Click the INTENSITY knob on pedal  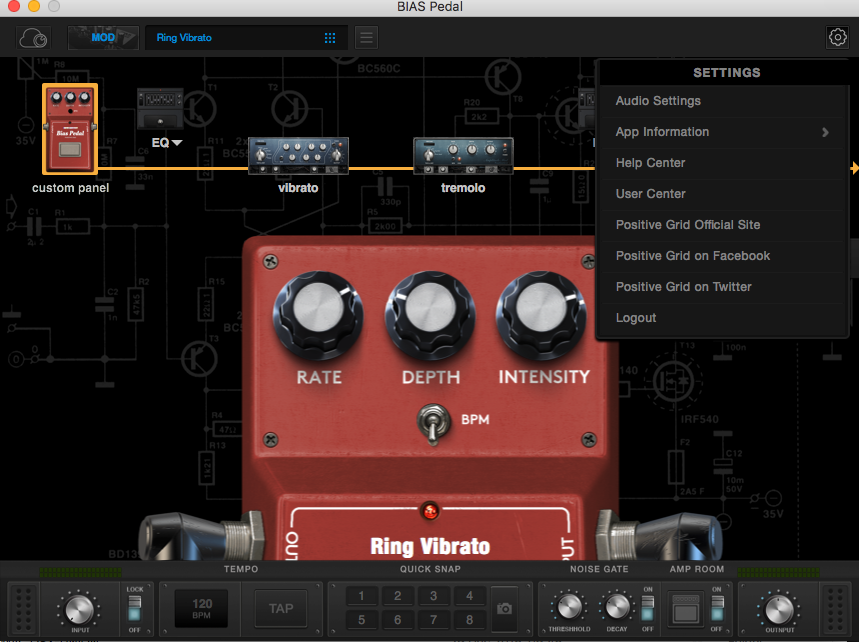click(x=541, y=314)
